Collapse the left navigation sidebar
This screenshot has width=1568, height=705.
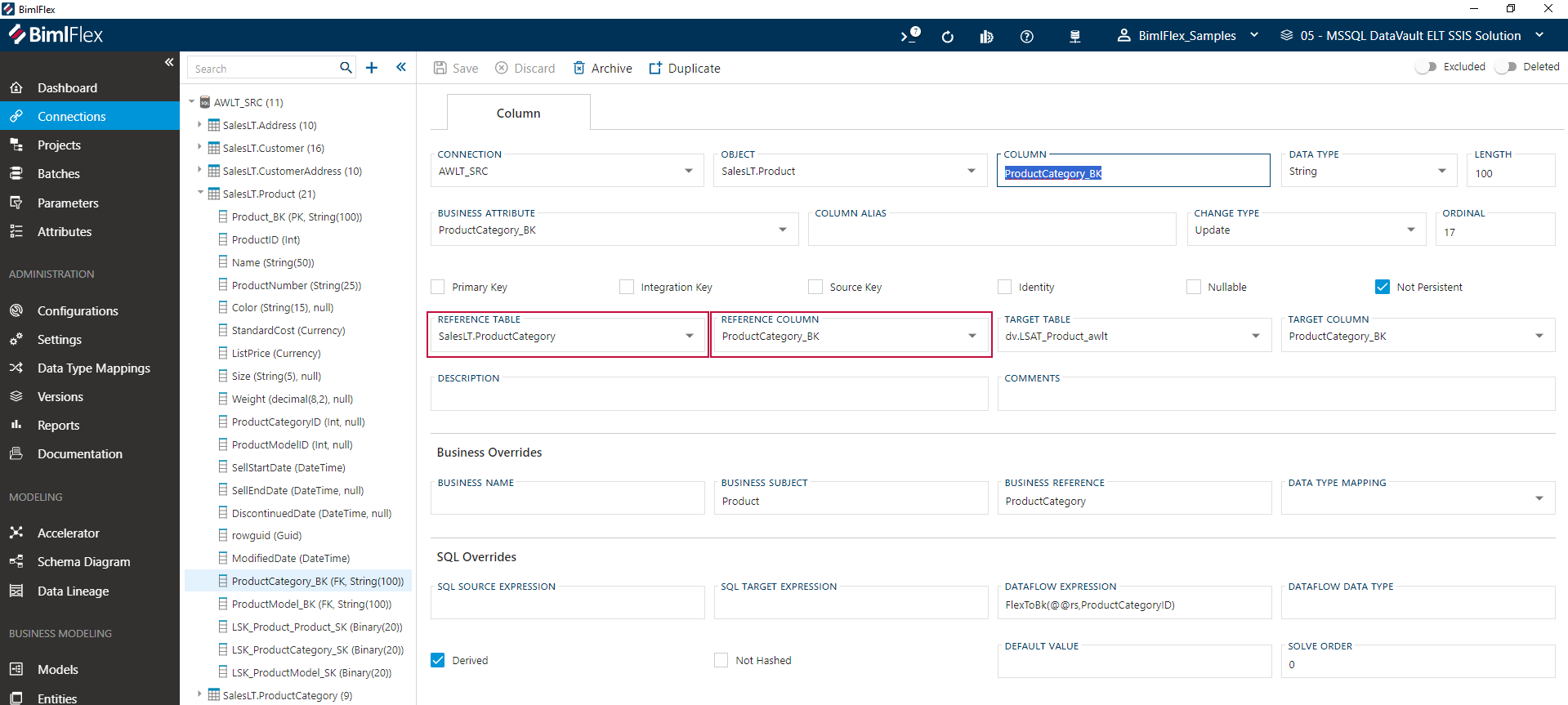pyautogui.click(x=169, y=62)
